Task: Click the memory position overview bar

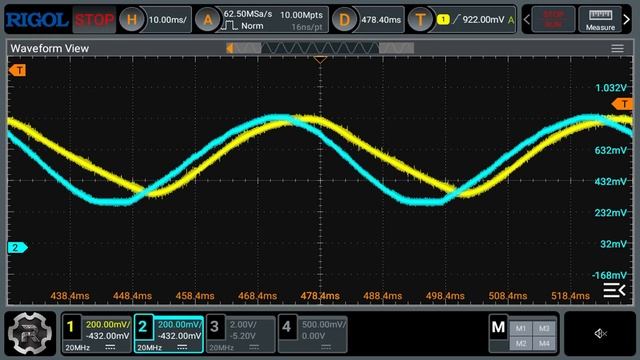Action: coord(320,48)
